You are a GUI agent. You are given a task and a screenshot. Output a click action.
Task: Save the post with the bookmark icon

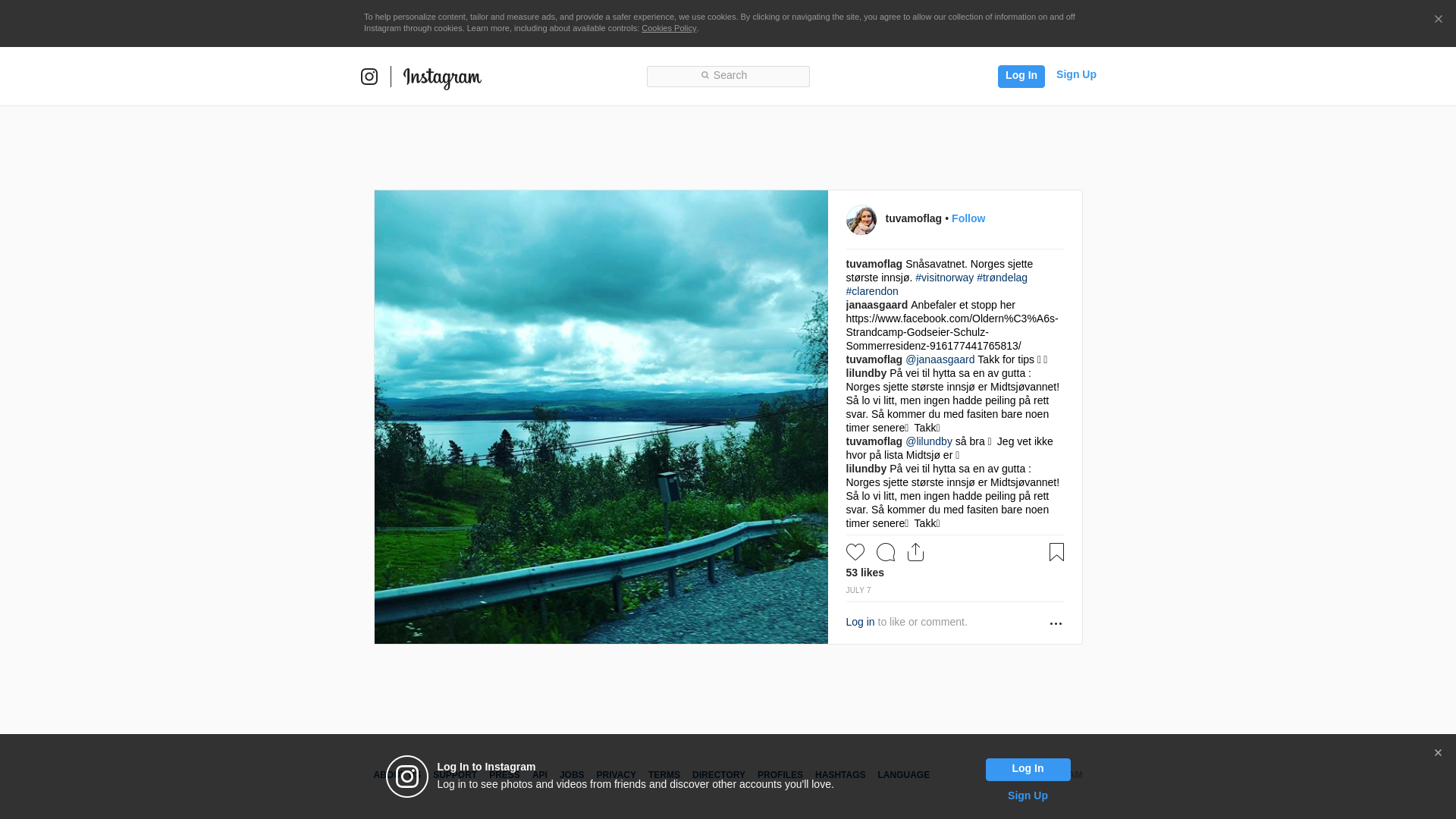pyautogui.click(x=1056, y=552)
